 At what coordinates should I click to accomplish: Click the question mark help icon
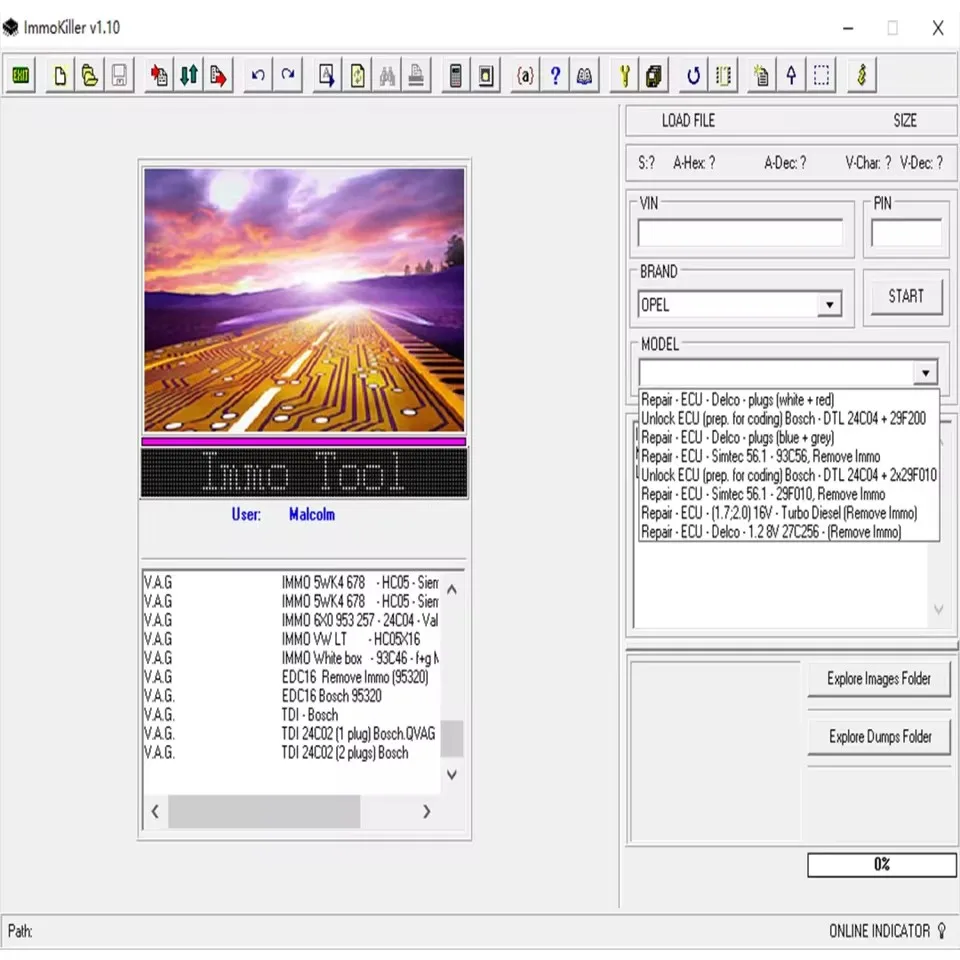pos(555,75)
